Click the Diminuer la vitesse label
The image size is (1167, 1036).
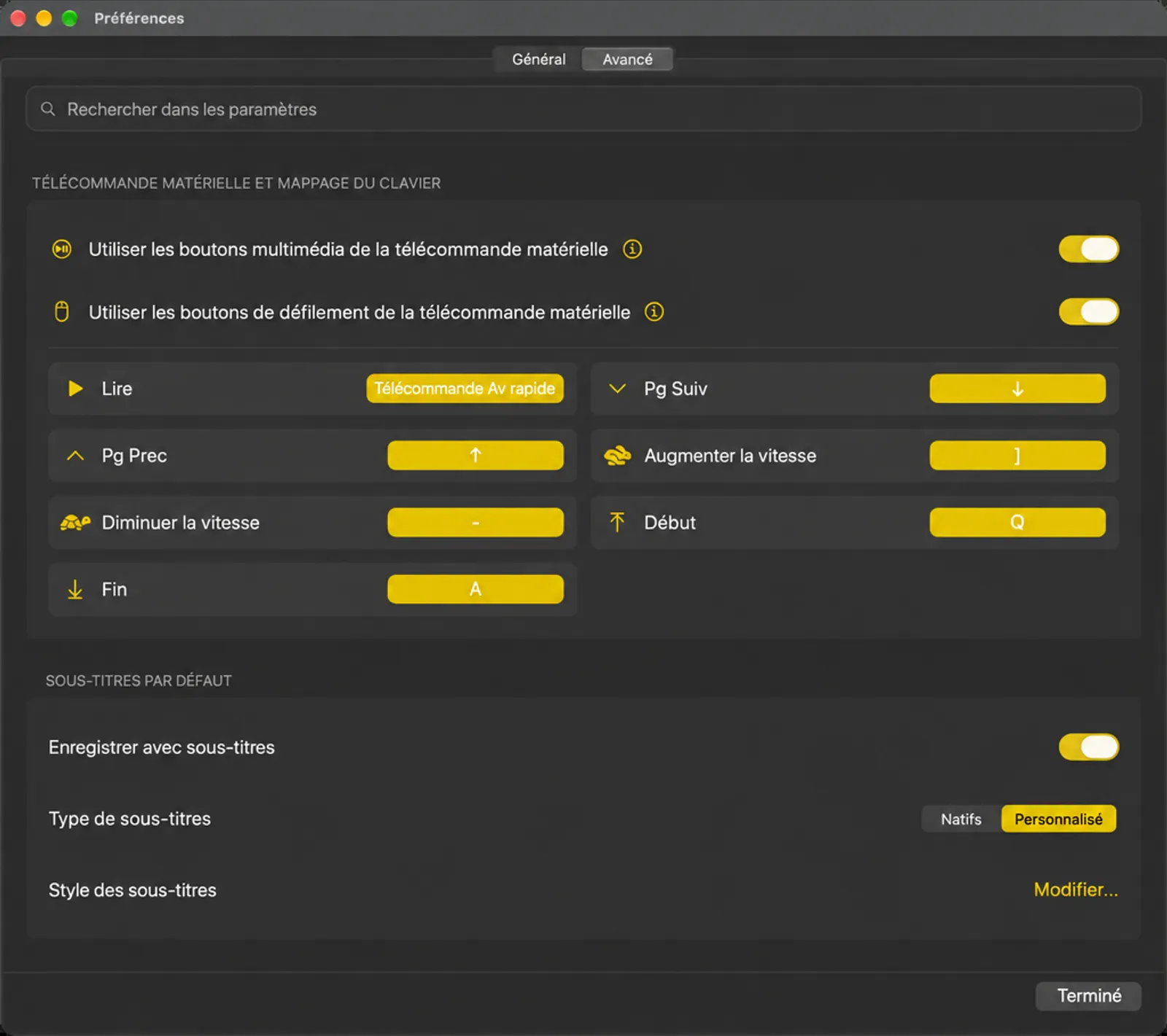pyautogui.click(x=180, y=523)
